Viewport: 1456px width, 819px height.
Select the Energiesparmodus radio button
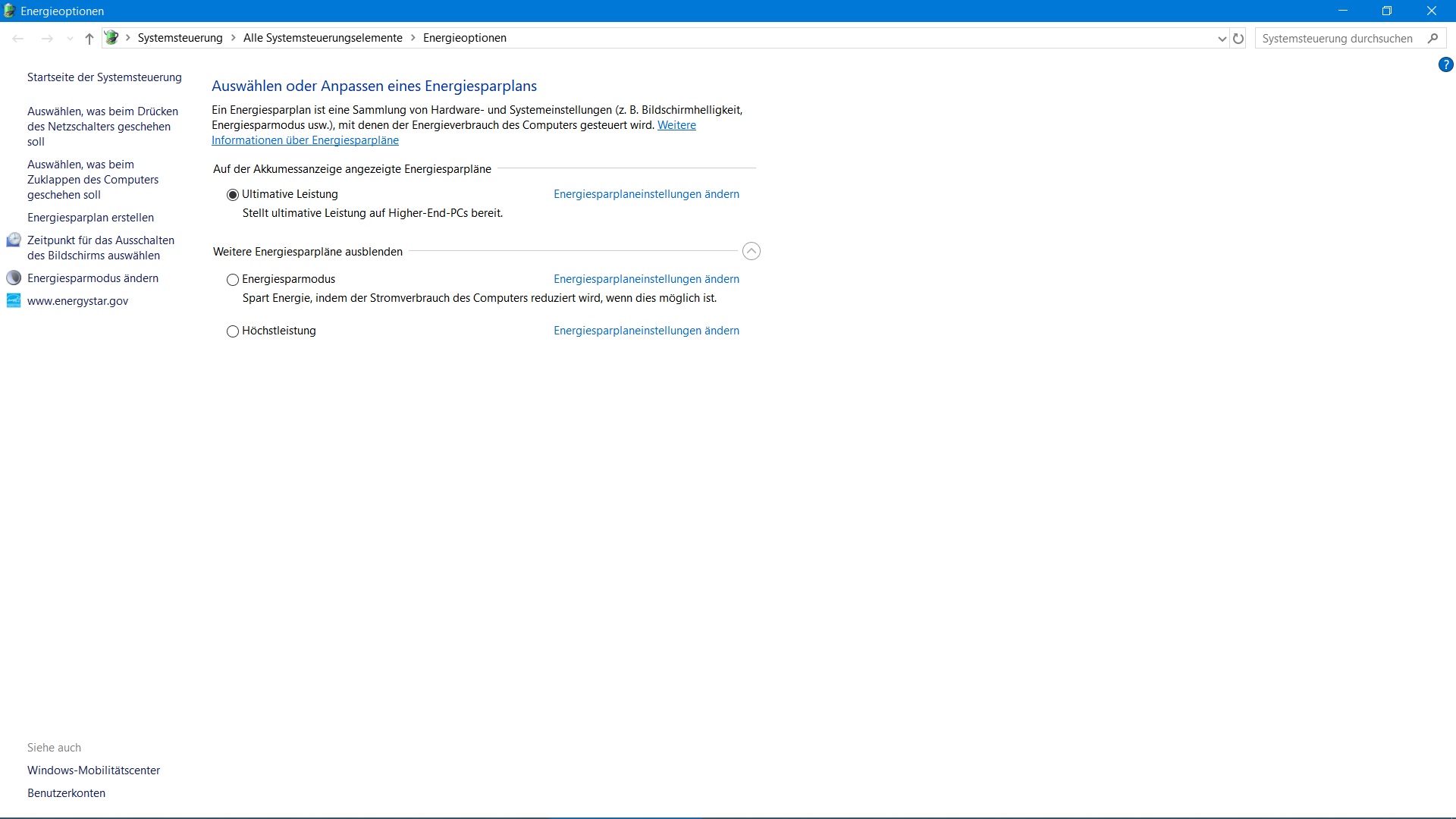[x=233, y=280]
